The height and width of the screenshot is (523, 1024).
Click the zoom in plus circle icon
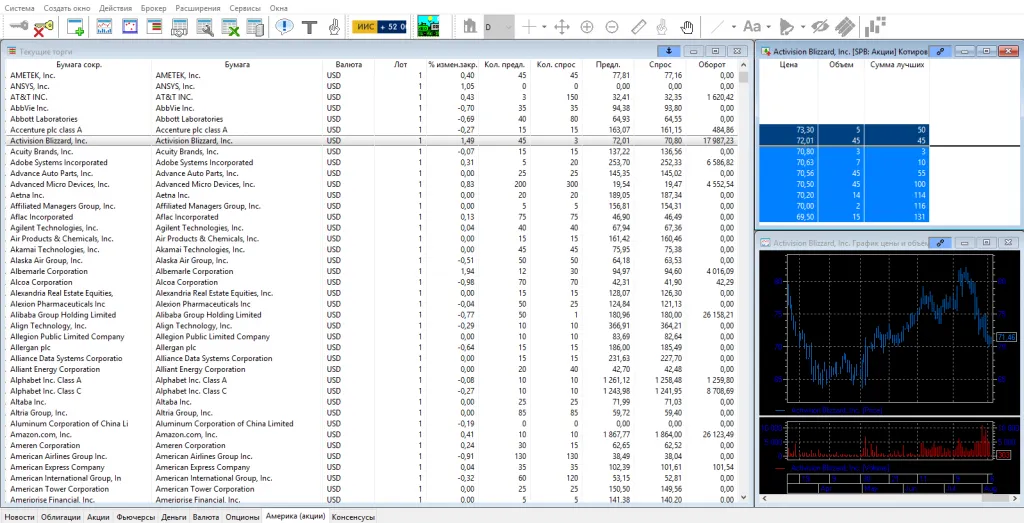[587, 27]
